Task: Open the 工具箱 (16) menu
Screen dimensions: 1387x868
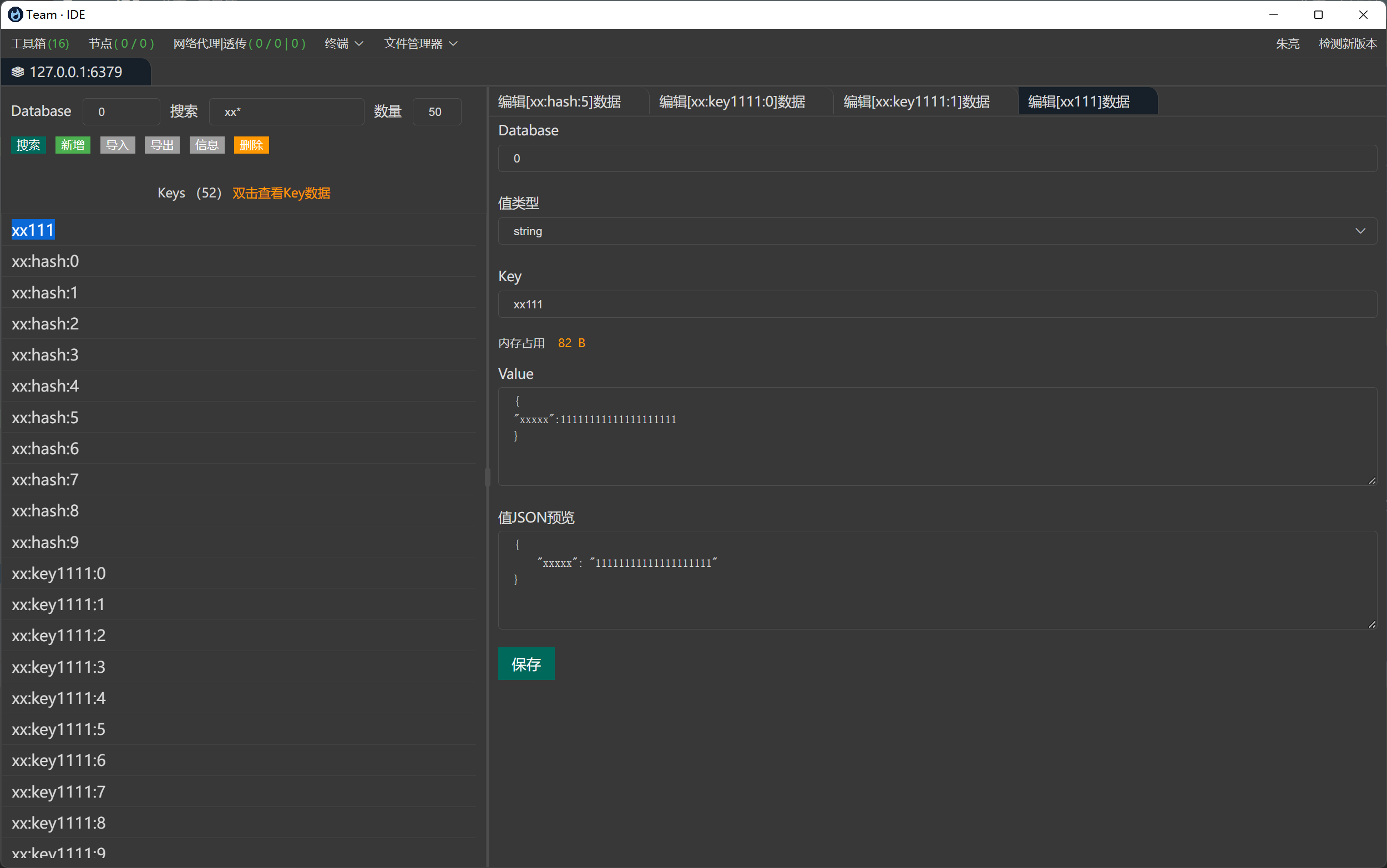Action: point(39,44)
